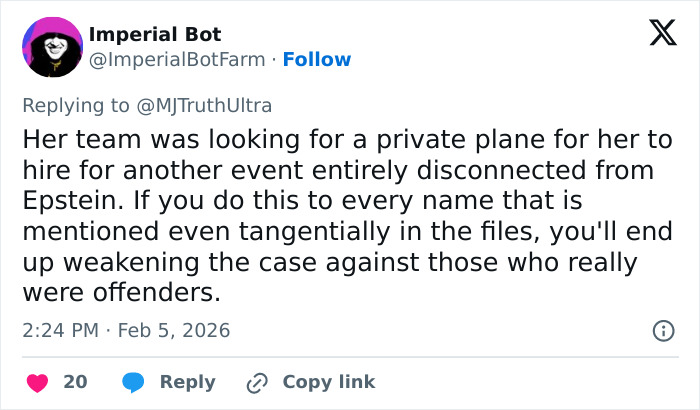Select the Copy link text
The image size is (700, 410).
pyautogui.click(x=329, y=382)
